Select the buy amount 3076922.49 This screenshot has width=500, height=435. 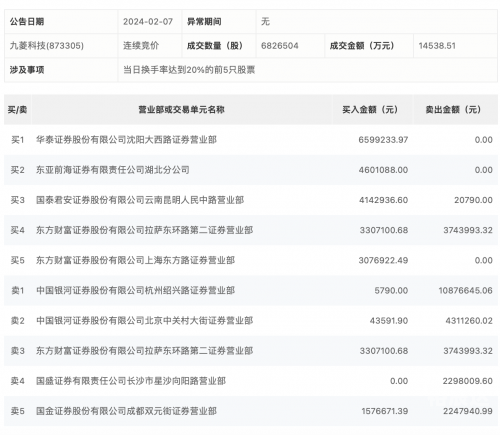383,260
